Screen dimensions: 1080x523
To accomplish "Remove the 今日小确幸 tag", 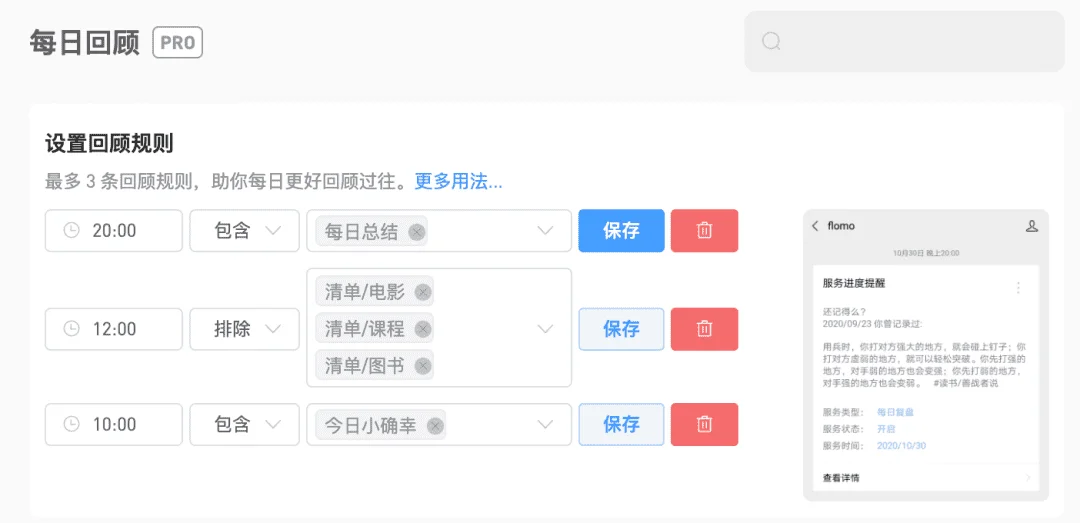I will (x=435, y=426).
